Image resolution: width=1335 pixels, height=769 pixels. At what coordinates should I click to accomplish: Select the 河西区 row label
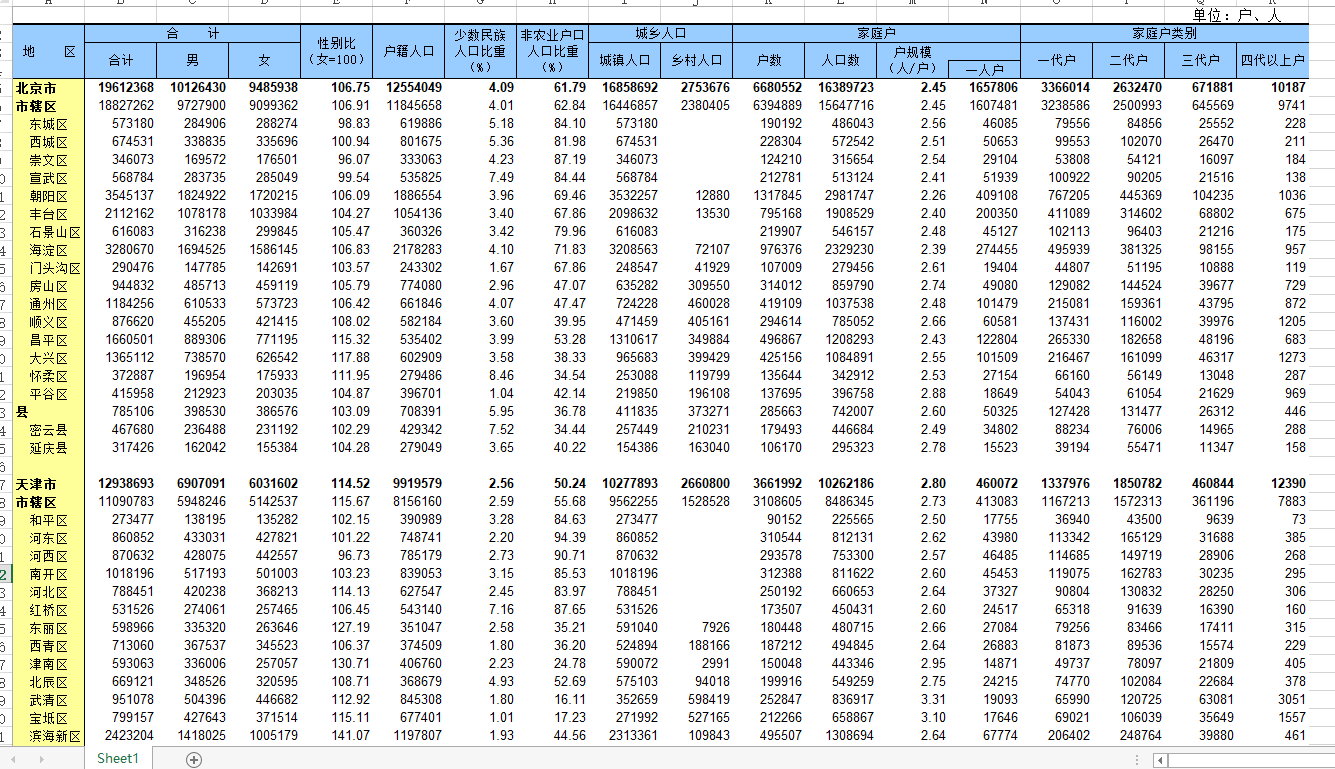[48, 556]
